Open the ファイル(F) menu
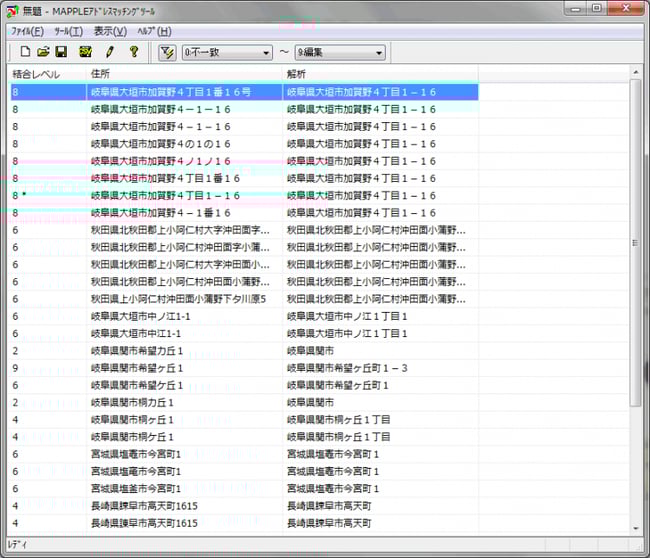Image resolution: width=650 pixels, height=558 pixels. pyautogui.click(x=27, y=31)
